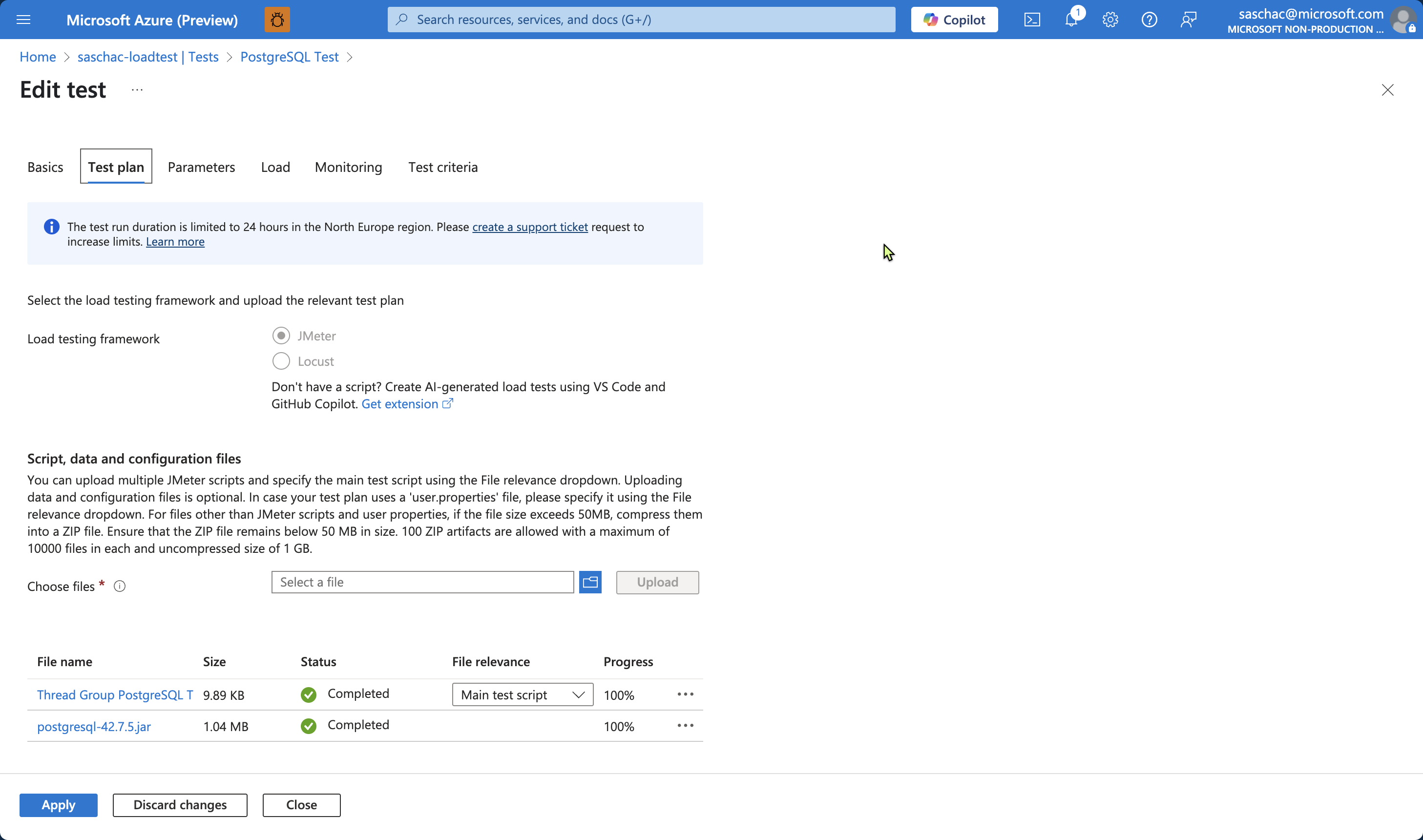Click Completed status icon for Thread Group file

(308, 694)
